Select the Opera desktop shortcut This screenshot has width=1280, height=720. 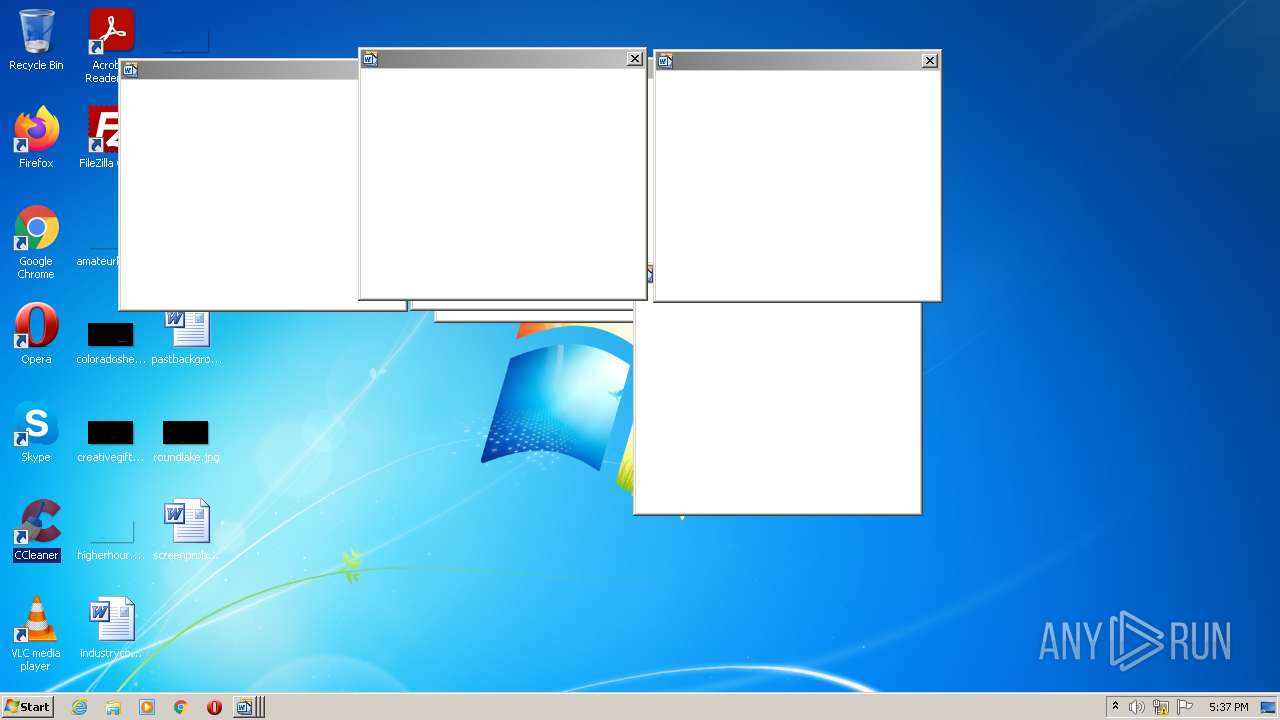coord(36,334)
